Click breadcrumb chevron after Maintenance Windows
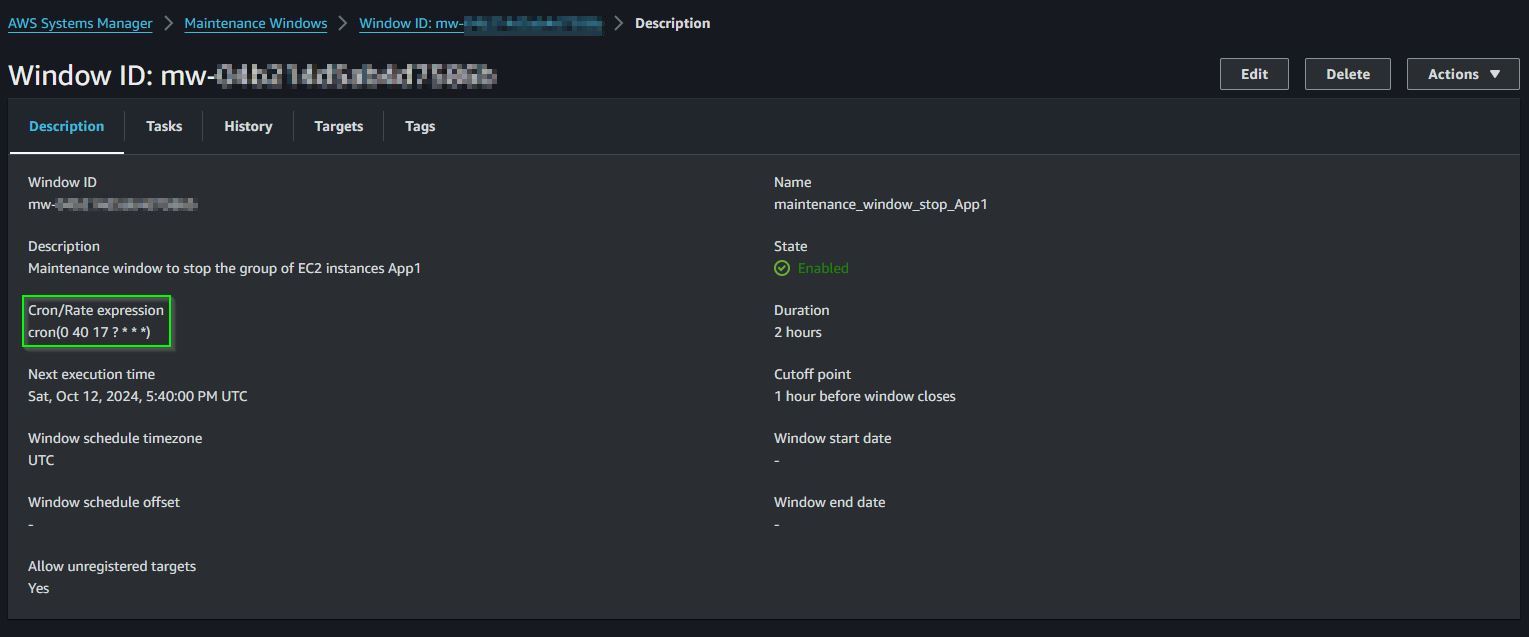1529x637 pixels. 343,23
